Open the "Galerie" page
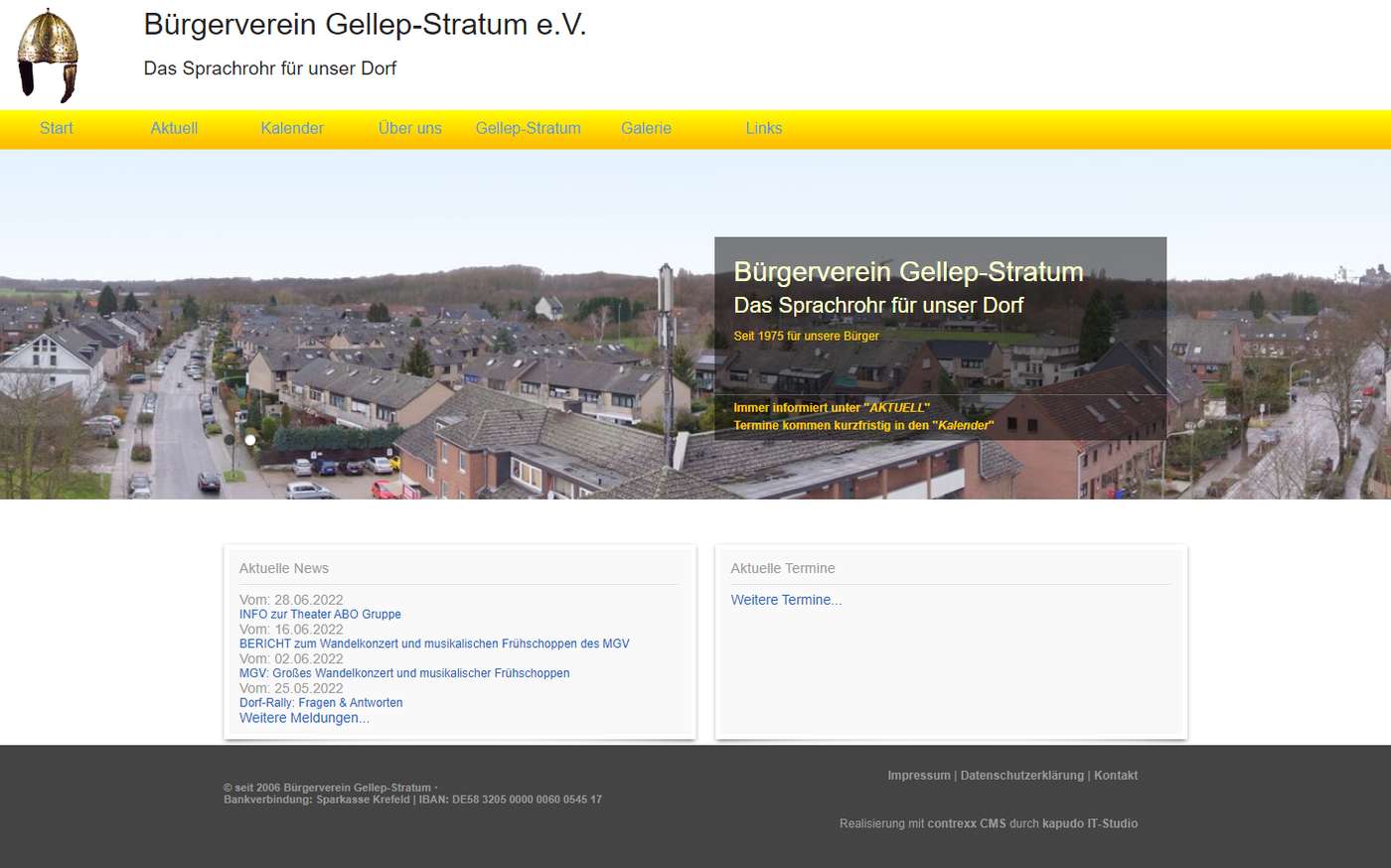The image size is (1391, 868). pyautogui.click(x=646, y=128)
